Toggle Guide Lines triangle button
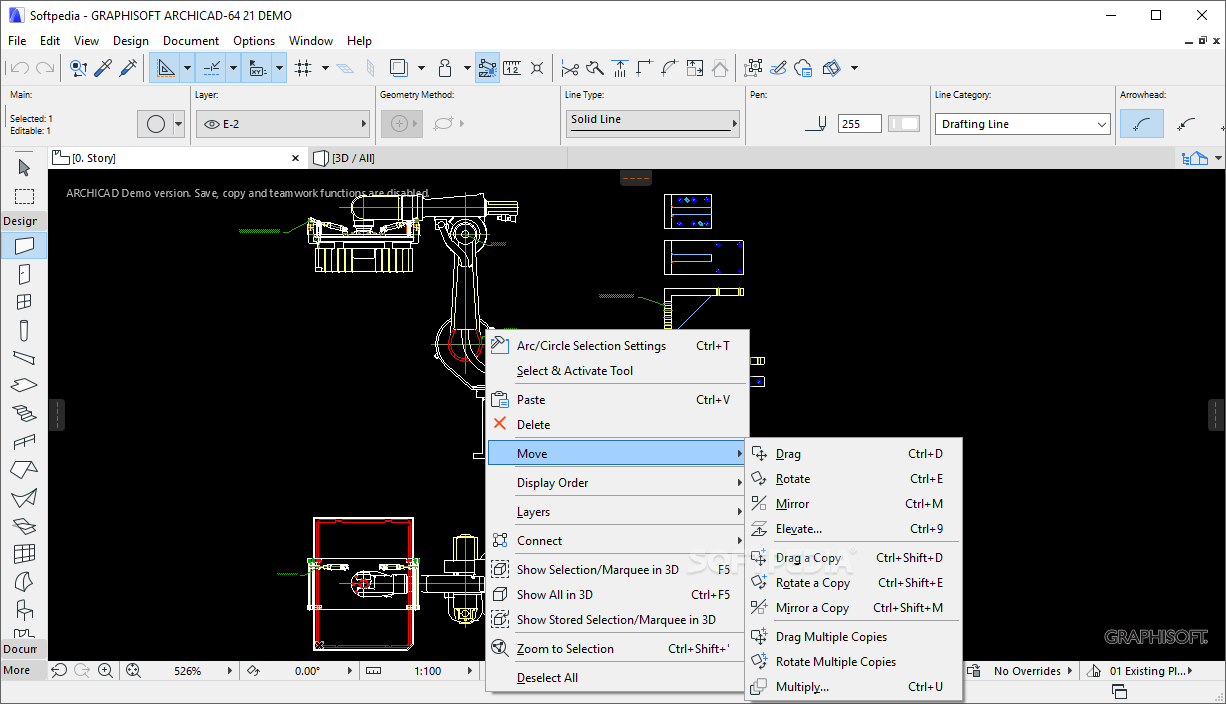1226x704 pixels. click(x=165, y=68)
